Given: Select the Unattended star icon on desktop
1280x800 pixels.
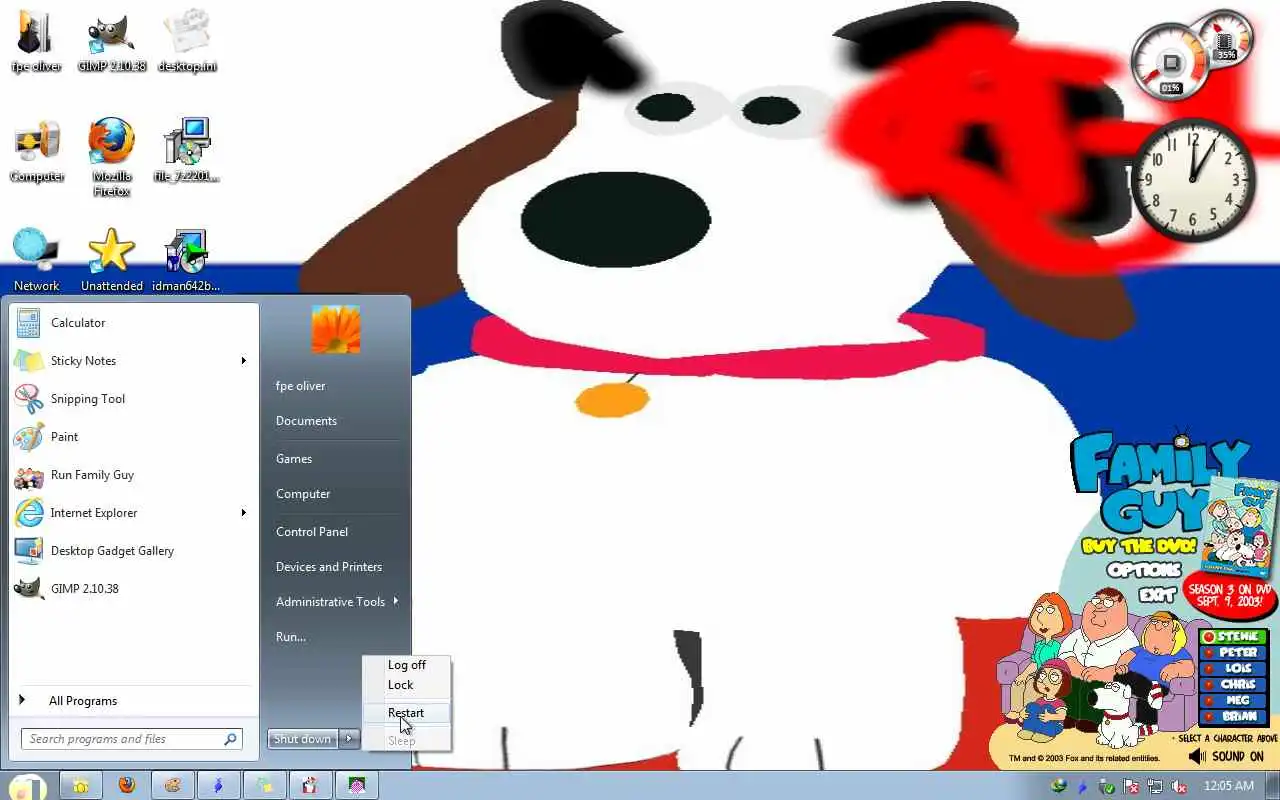Looking at the screenshot, I should [x=112, y=260].
